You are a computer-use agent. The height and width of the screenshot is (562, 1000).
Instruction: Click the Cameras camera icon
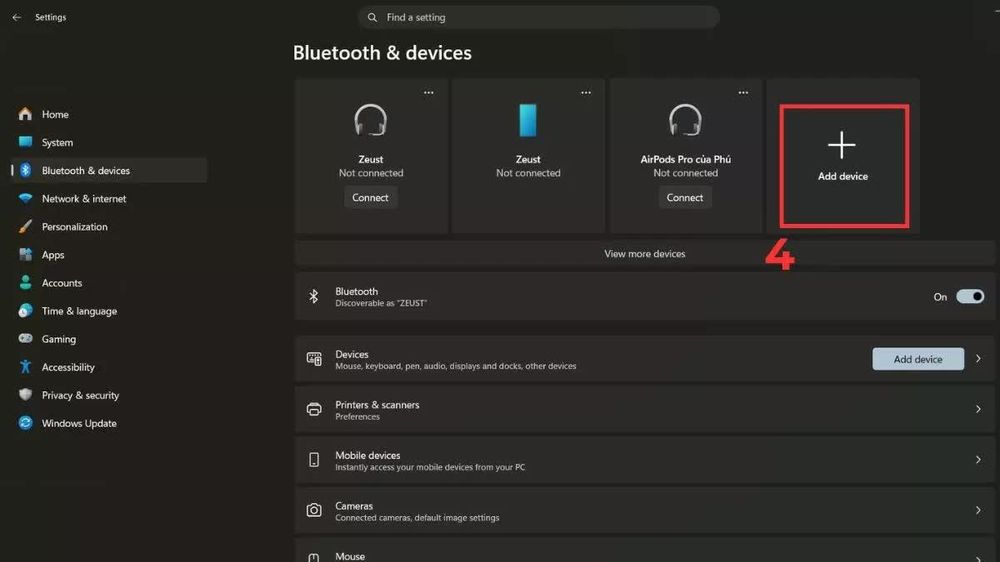(314, 510)
